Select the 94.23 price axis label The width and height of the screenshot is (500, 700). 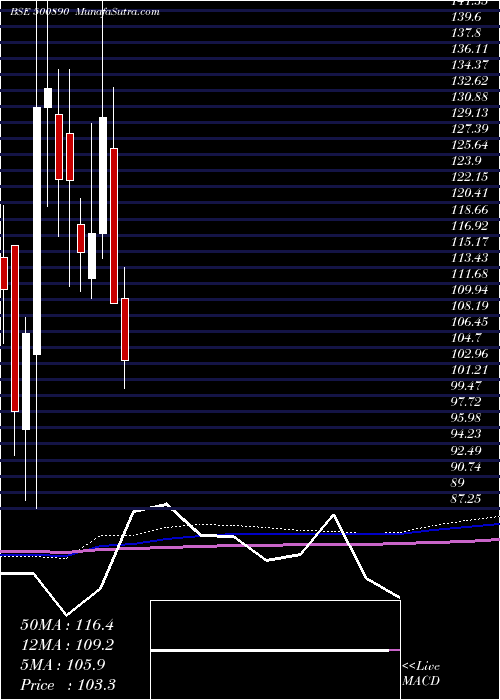pos(466,434)
